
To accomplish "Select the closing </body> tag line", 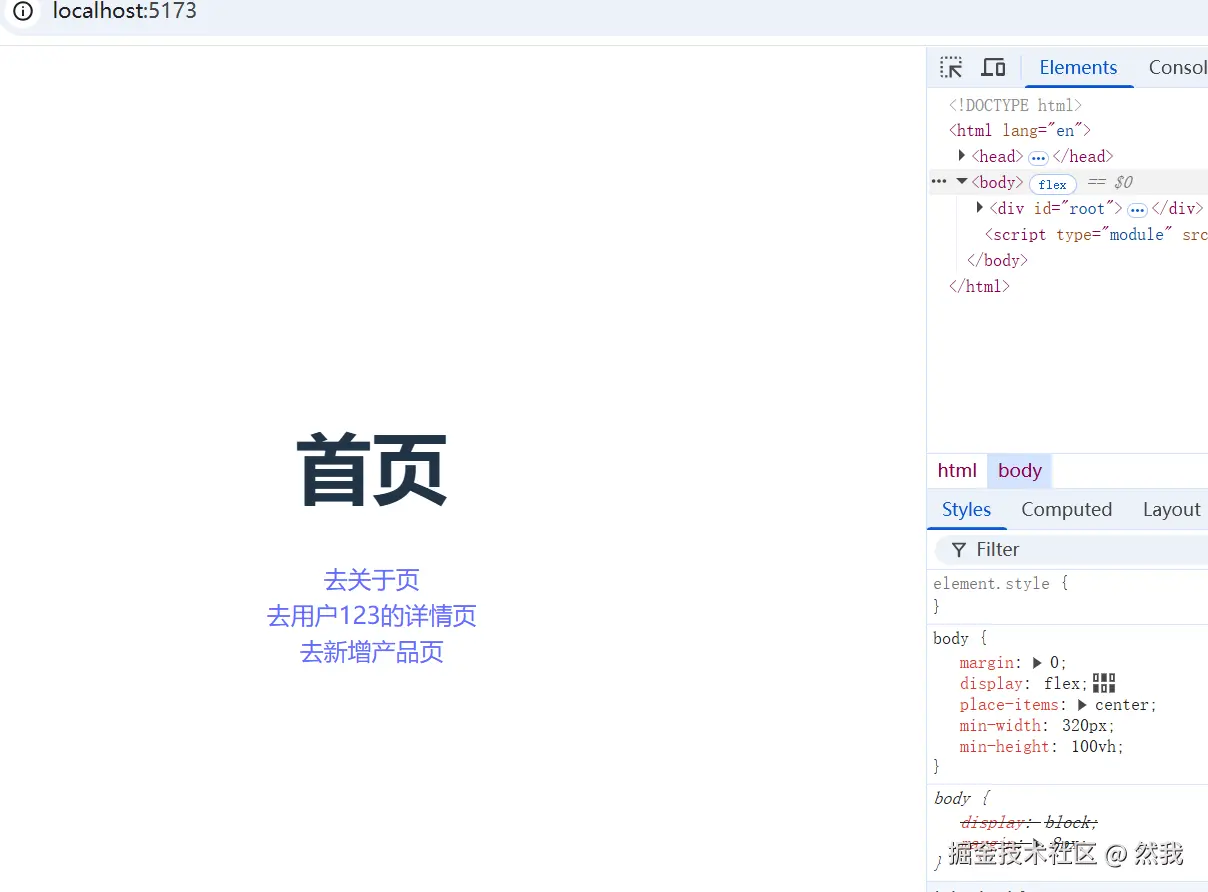I will coord(997,260).
